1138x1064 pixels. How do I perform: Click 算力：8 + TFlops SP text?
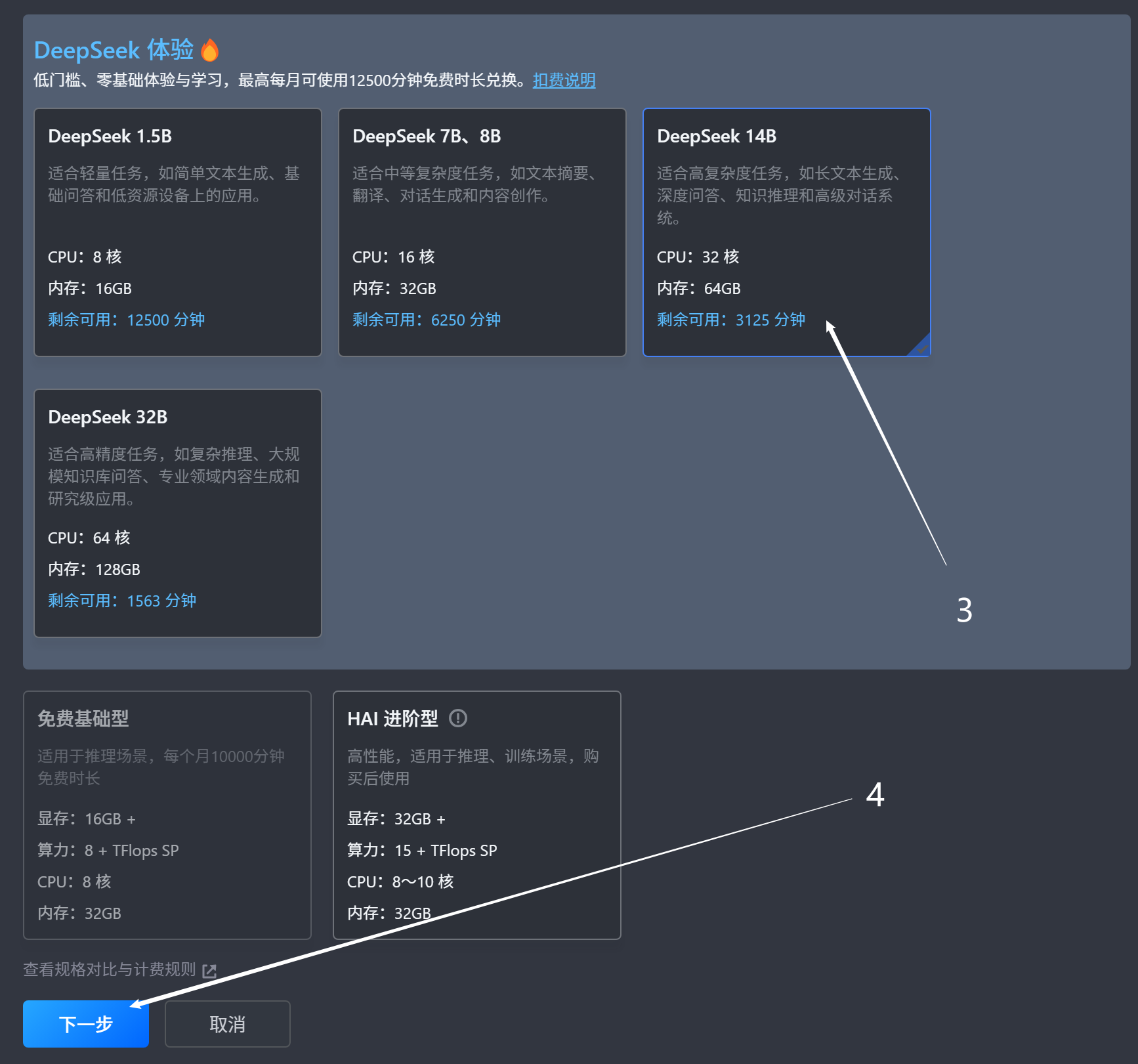point(108,850)
